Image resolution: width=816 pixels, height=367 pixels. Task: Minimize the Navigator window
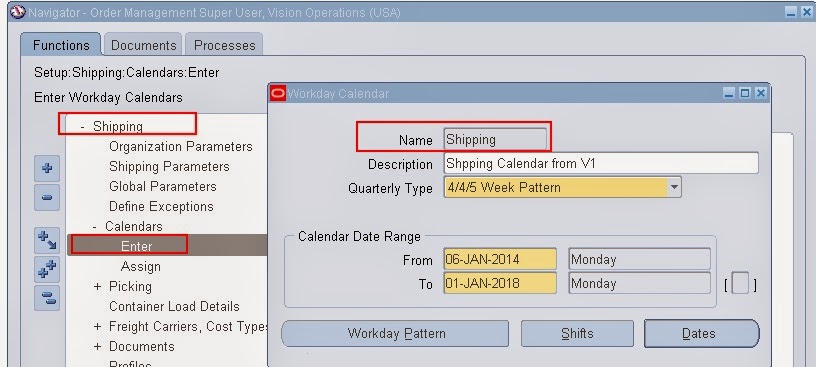(x=791, y=12)
